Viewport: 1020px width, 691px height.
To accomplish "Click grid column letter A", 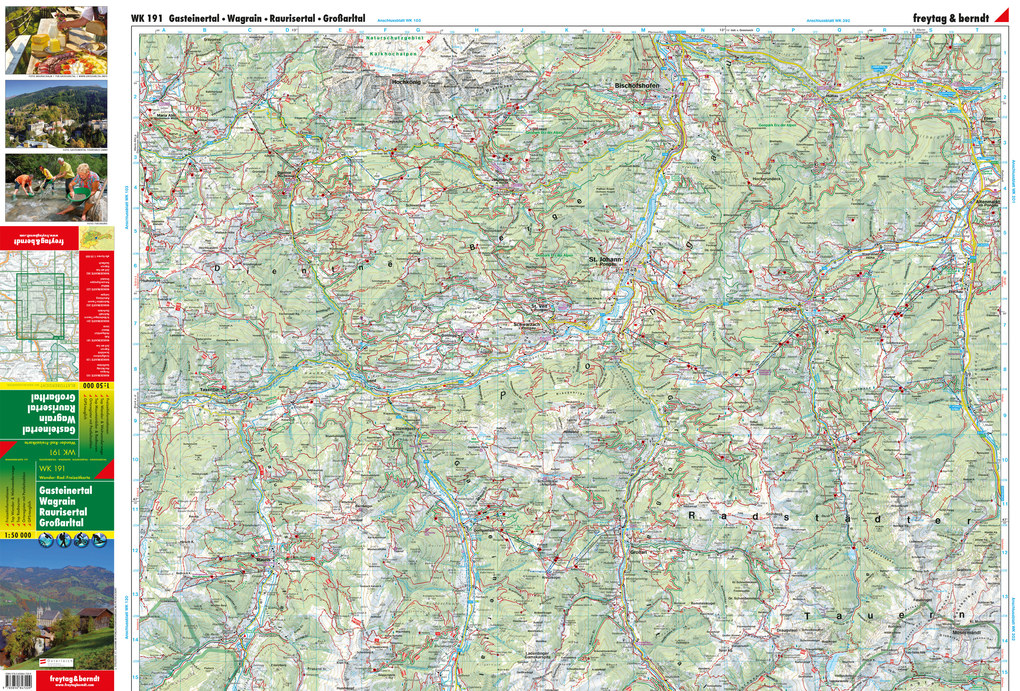I will tap(163, 30).
